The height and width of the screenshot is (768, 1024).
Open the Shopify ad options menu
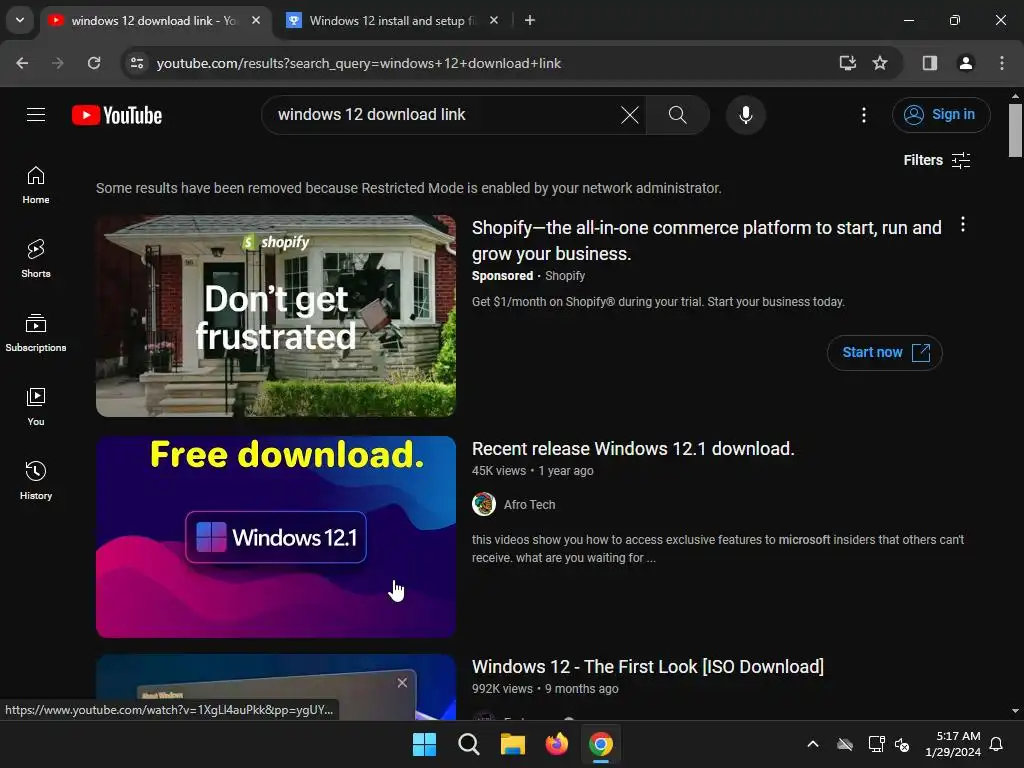[963, 225]
